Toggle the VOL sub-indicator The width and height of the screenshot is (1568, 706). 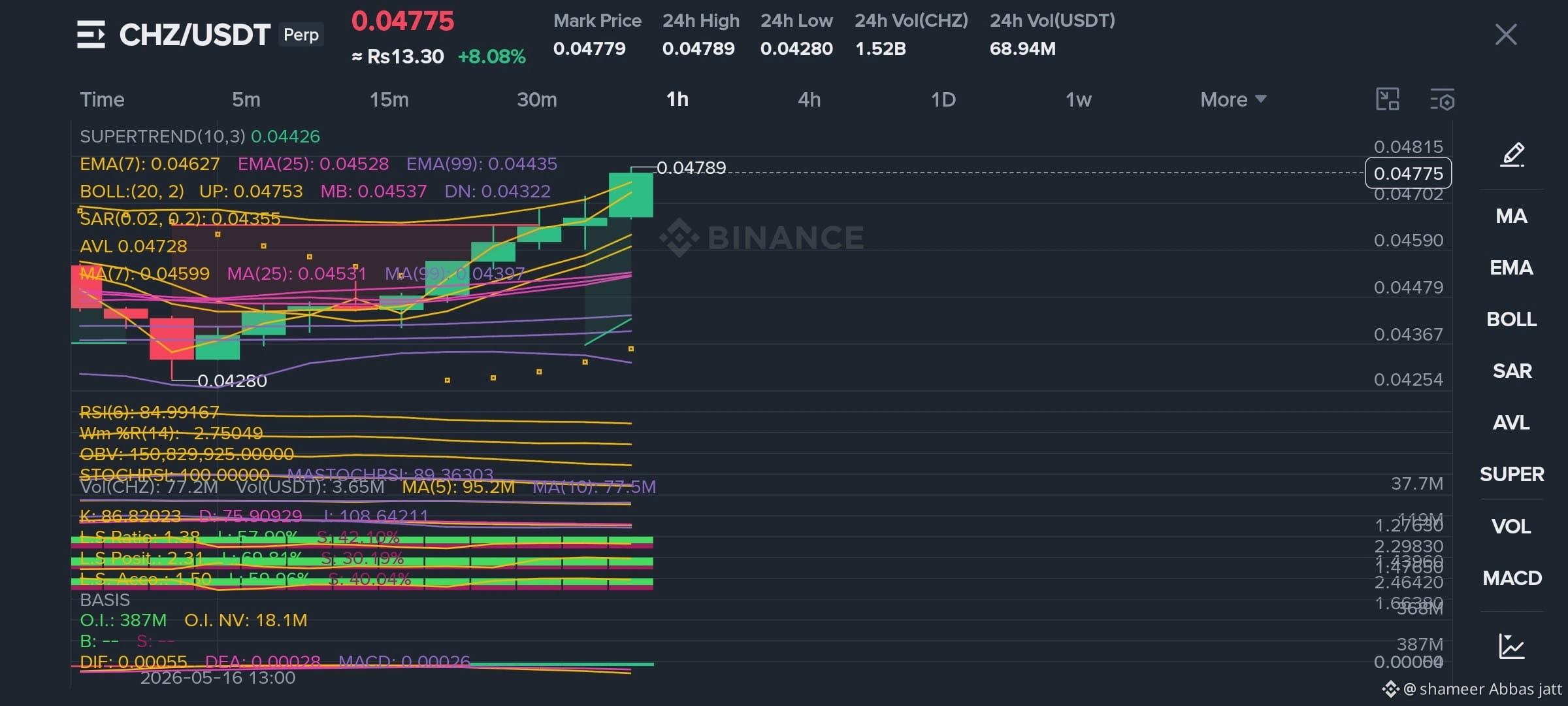tap(1512, 526)
